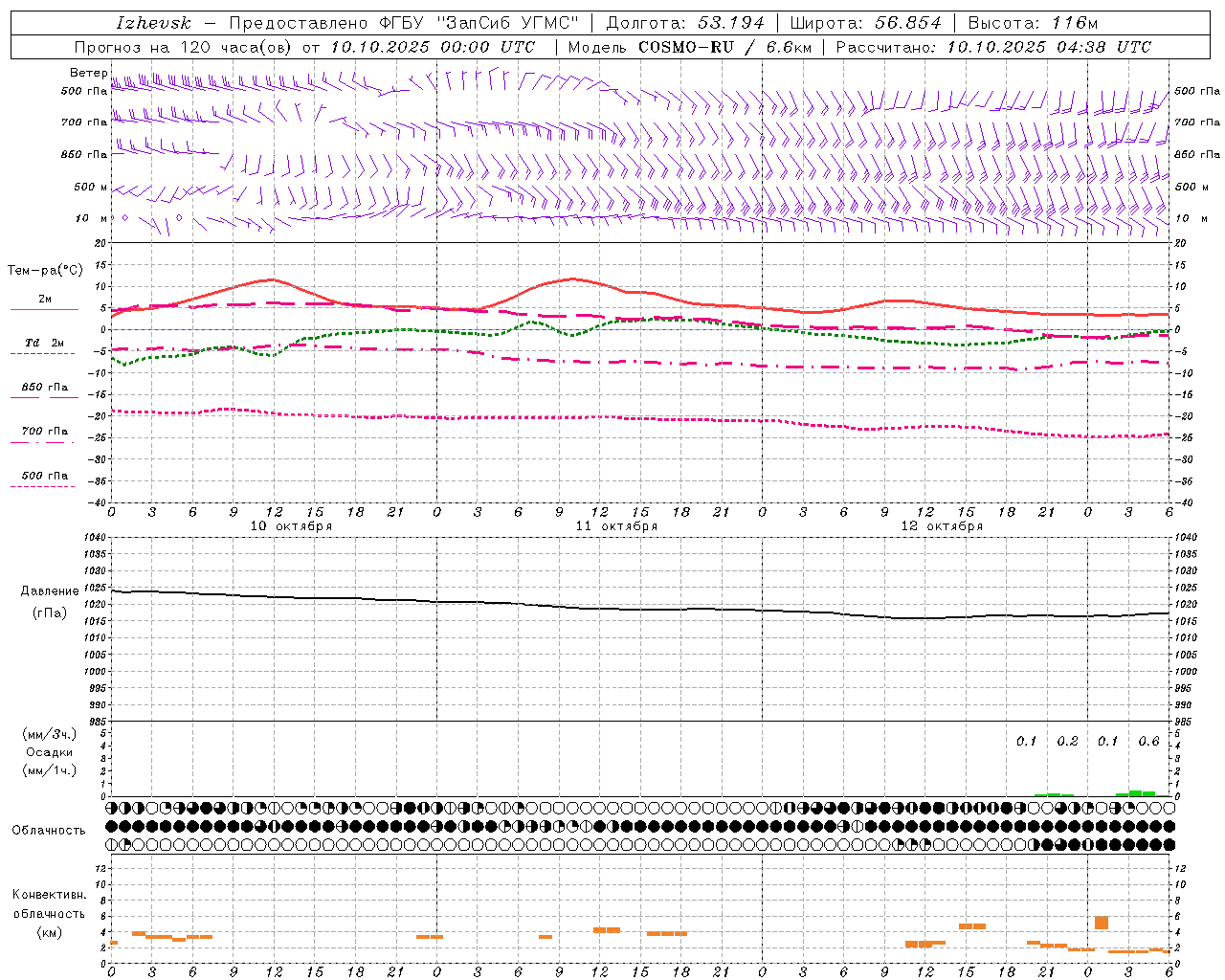This screenshot has width=1225, height=980.
Task: Click the tallest green precipitation bar
Action: 1135,792
